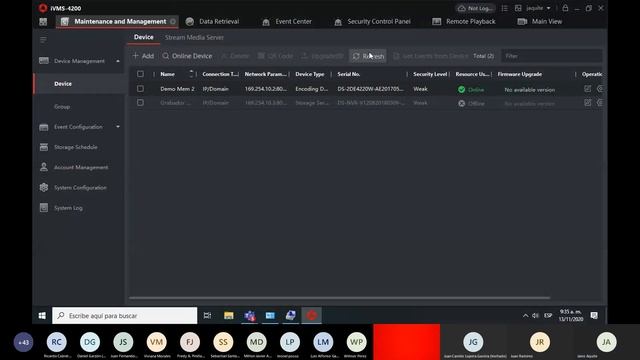
Task: Focus the Filter input field
Action: coord(551,56)
